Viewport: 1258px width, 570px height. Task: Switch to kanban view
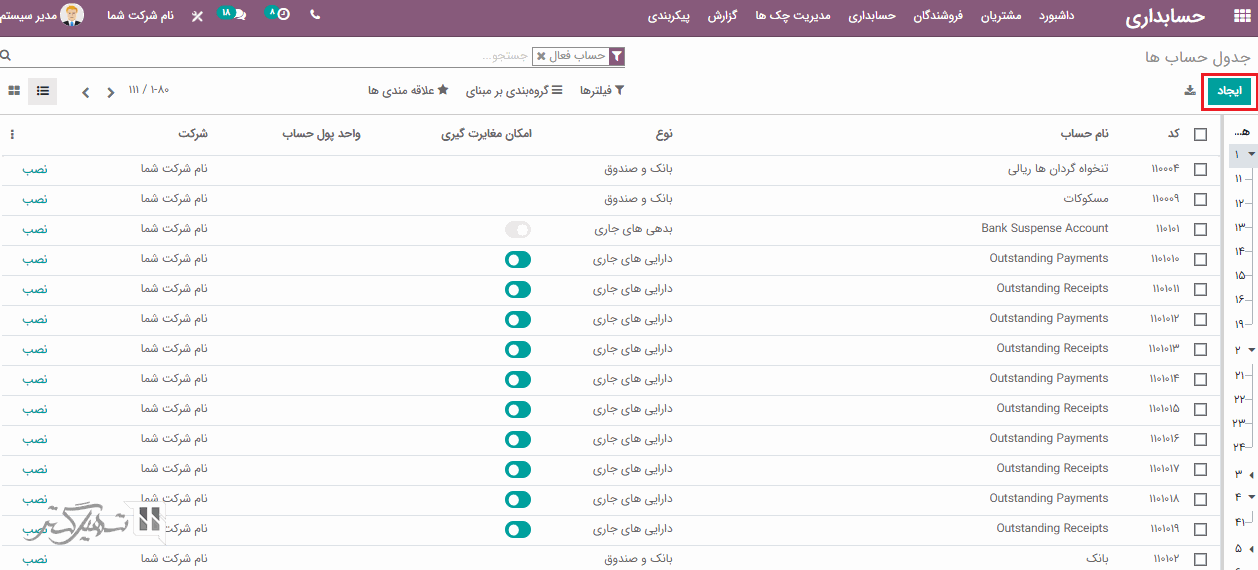[14, 91]
